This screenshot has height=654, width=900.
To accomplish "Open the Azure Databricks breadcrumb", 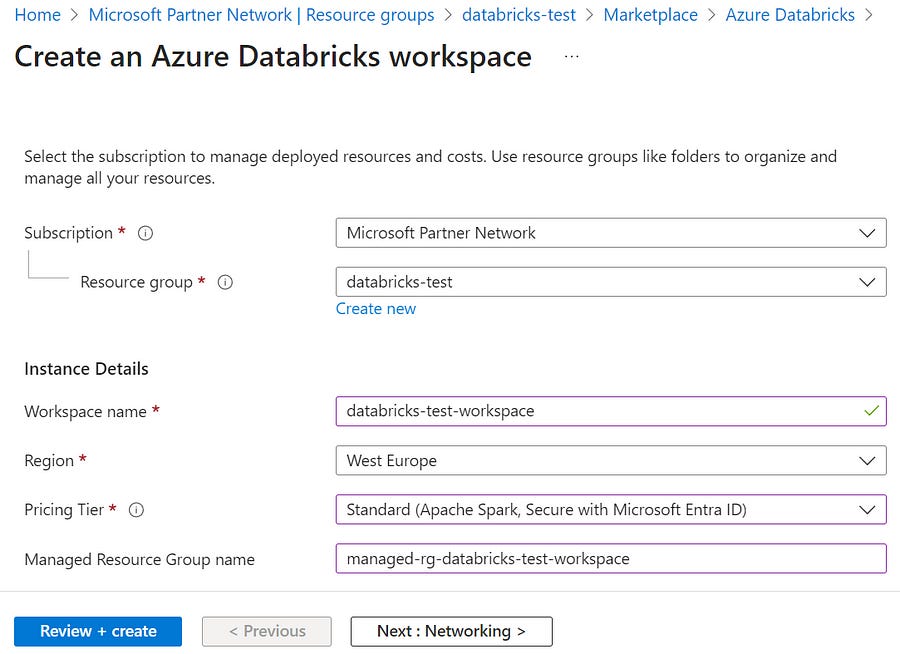I will [x=790, y=15].
